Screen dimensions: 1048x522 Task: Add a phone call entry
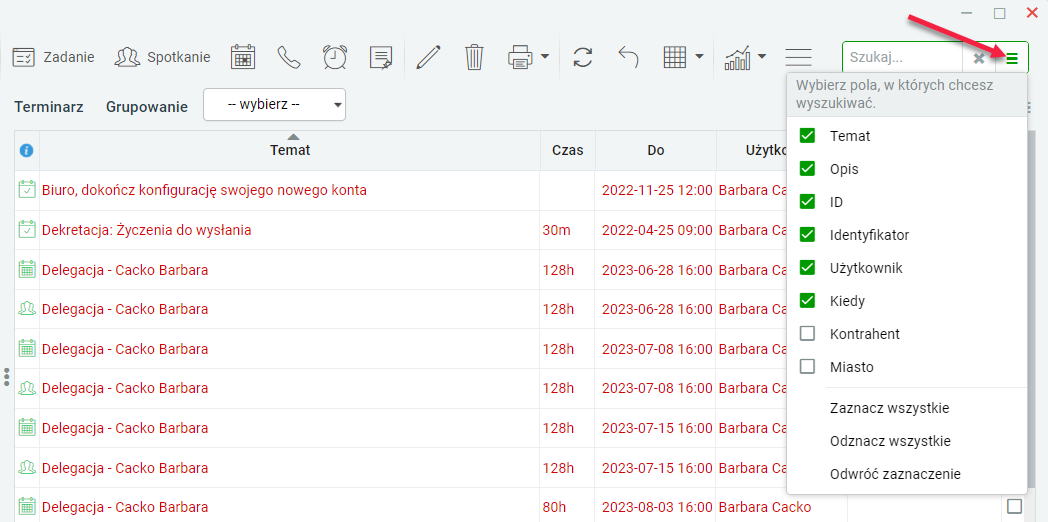289,57
